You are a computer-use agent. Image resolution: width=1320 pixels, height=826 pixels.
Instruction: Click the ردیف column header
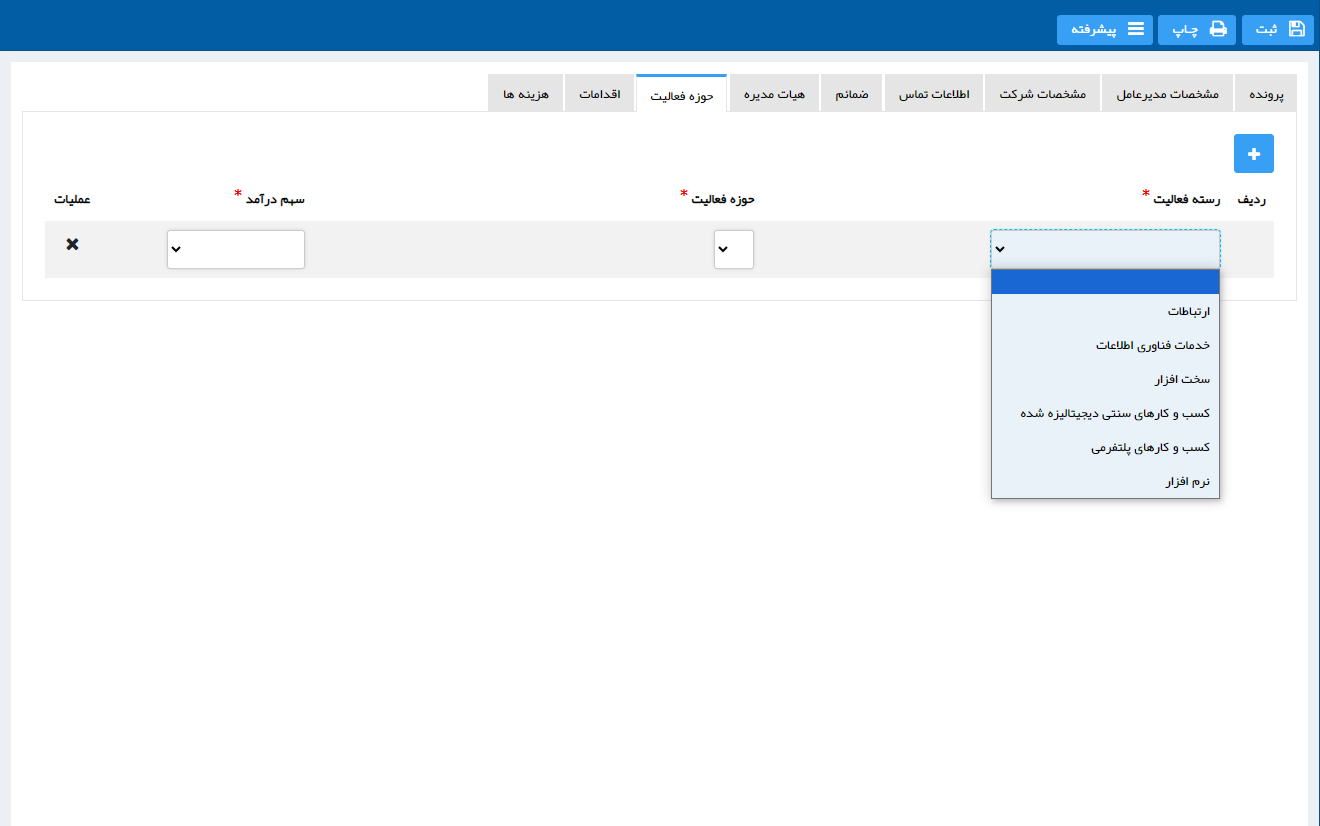click(1252, 200)
